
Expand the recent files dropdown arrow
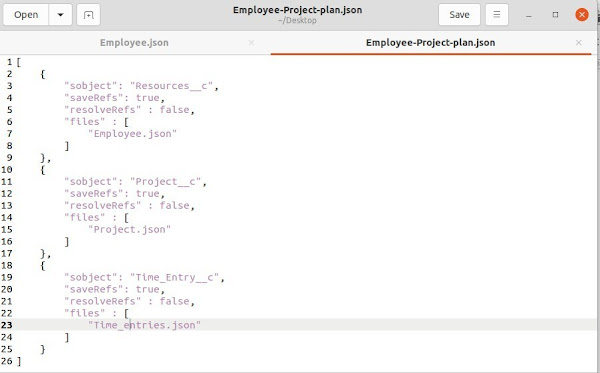click(60, 15)
